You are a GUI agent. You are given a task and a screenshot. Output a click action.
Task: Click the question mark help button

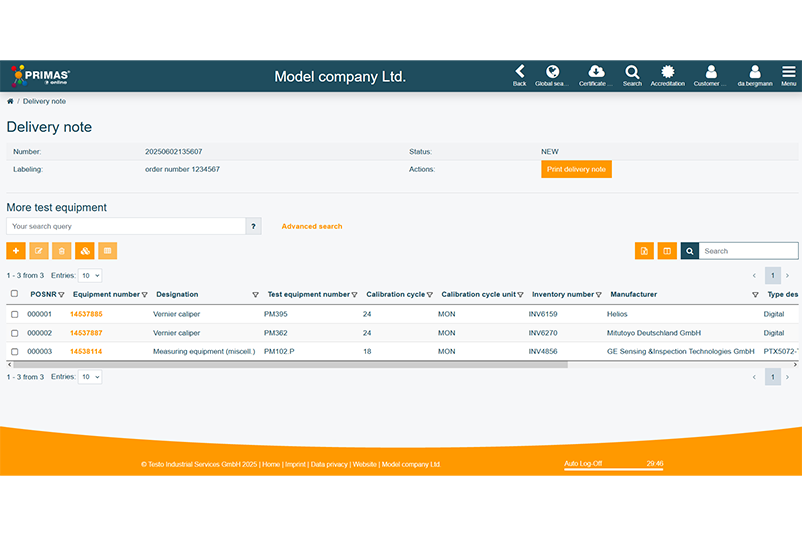(254, 226)
